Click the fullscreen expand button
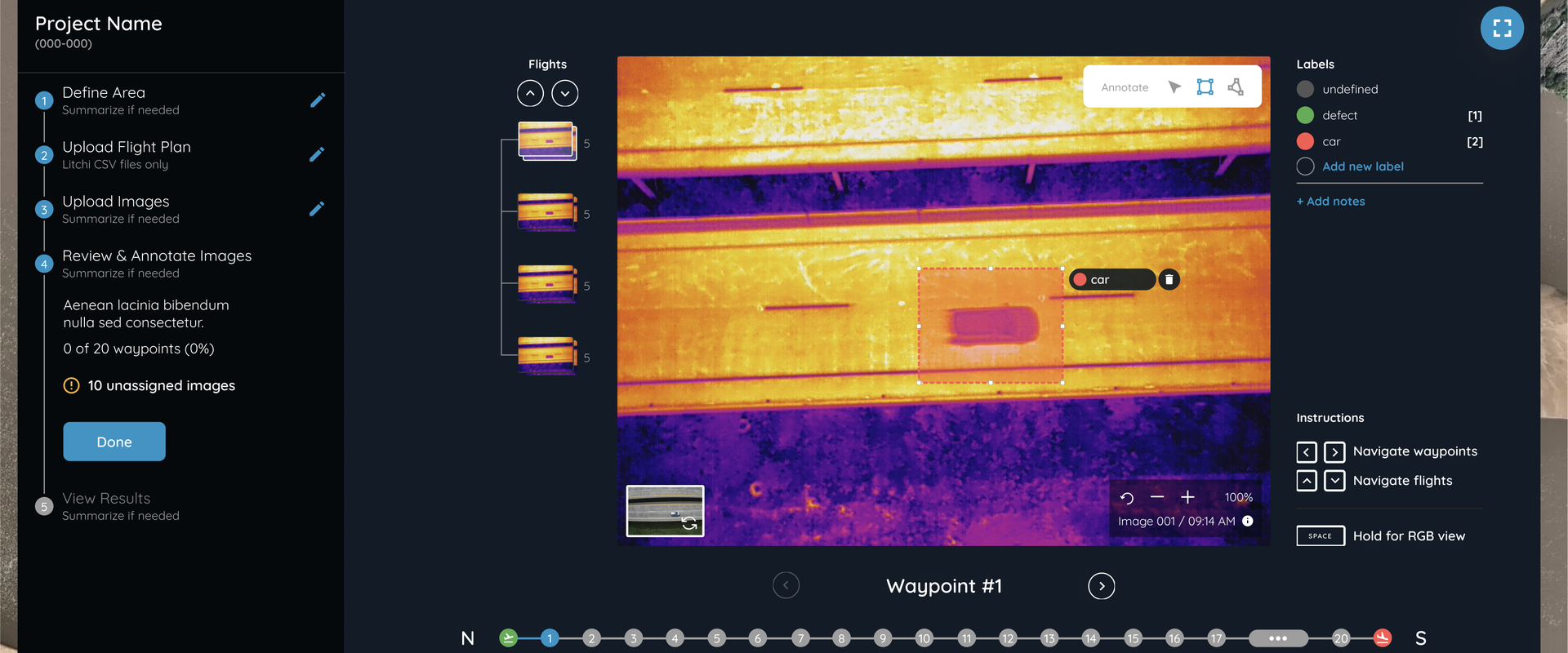The width and height of the screenshot is (1568, 653). click(1501, 29)
